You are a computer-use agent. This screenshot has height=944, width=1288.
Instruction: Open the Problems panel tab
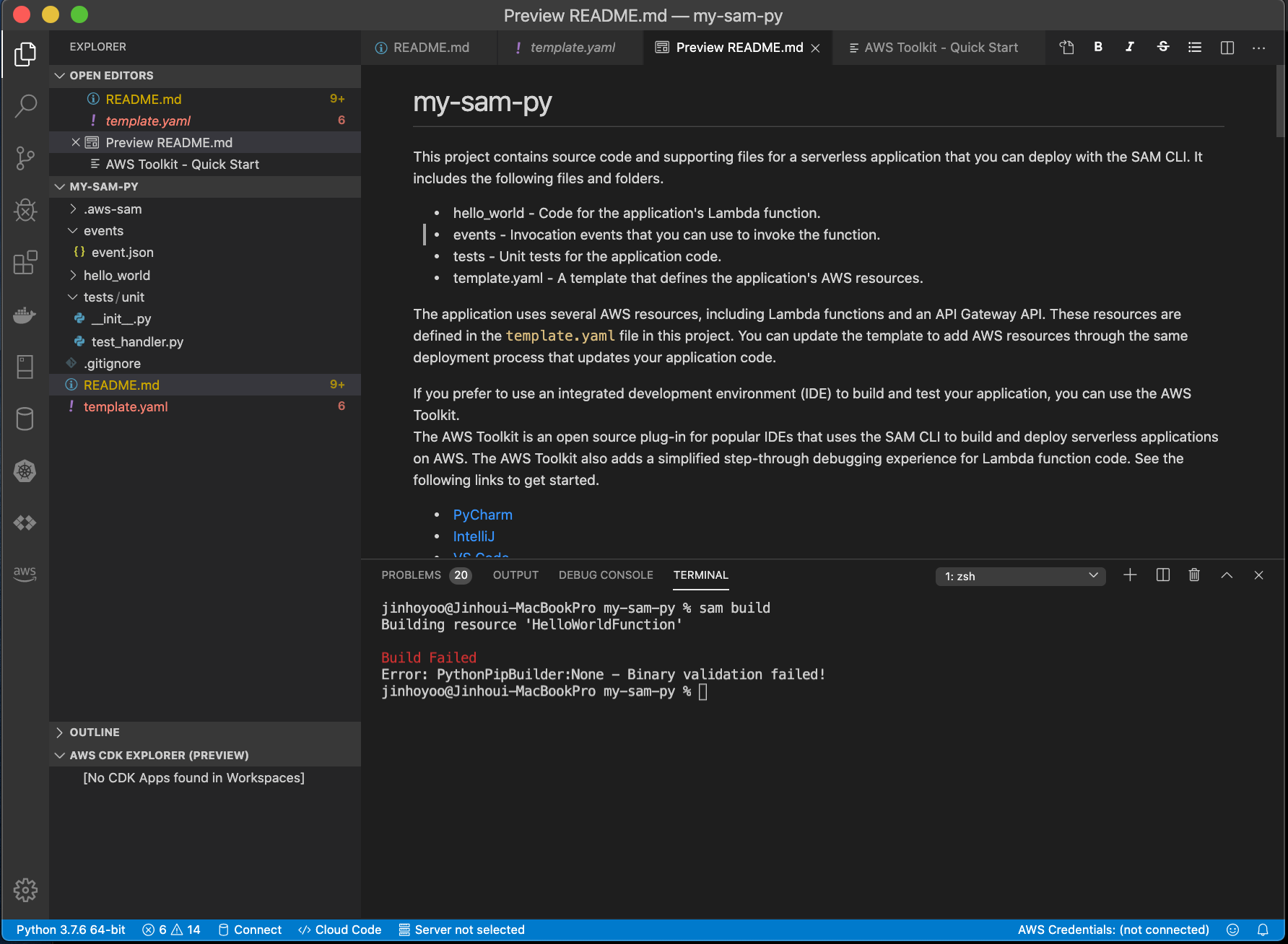(x=425, y=575)
